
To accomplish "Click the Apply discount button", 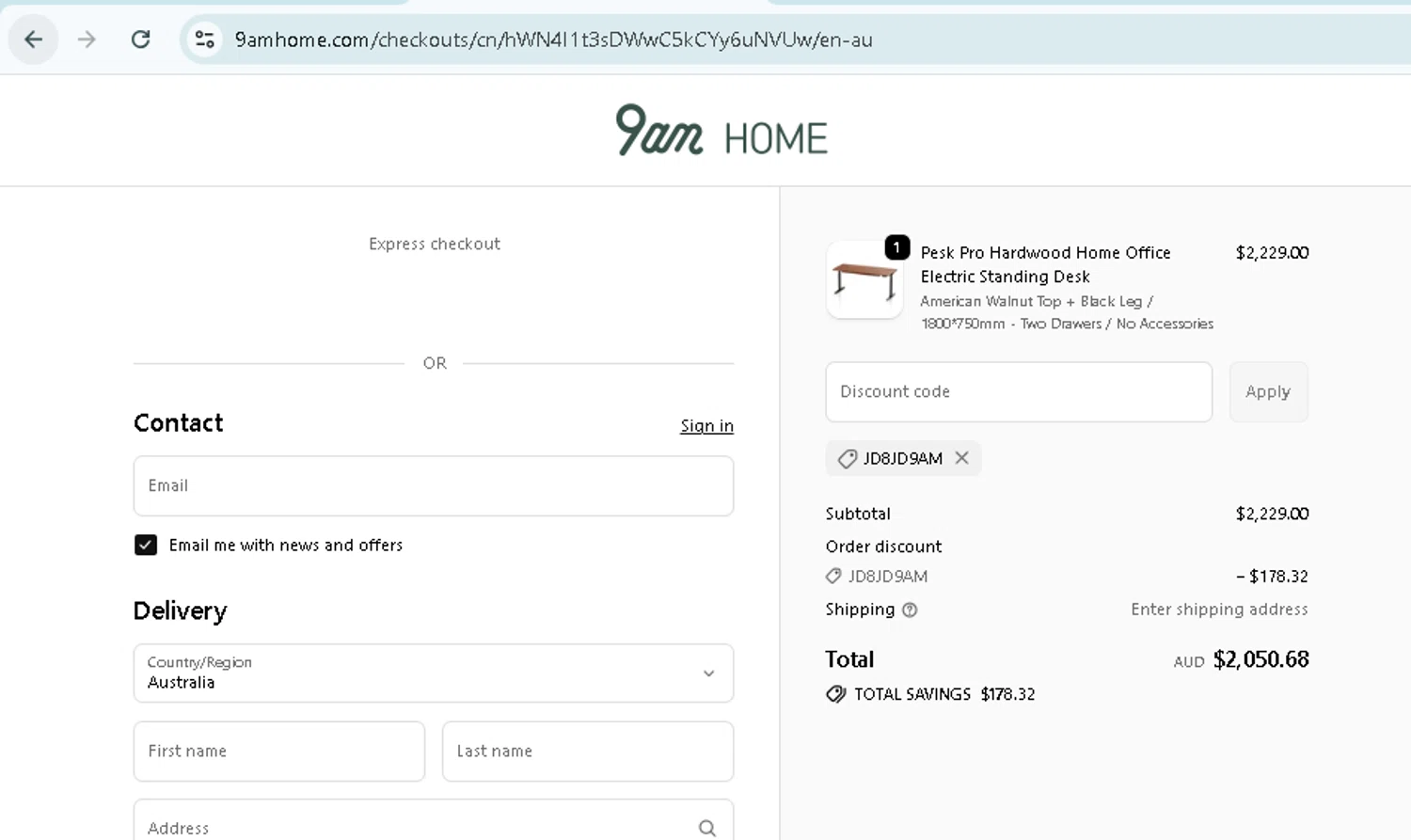I will (1268, 392).
